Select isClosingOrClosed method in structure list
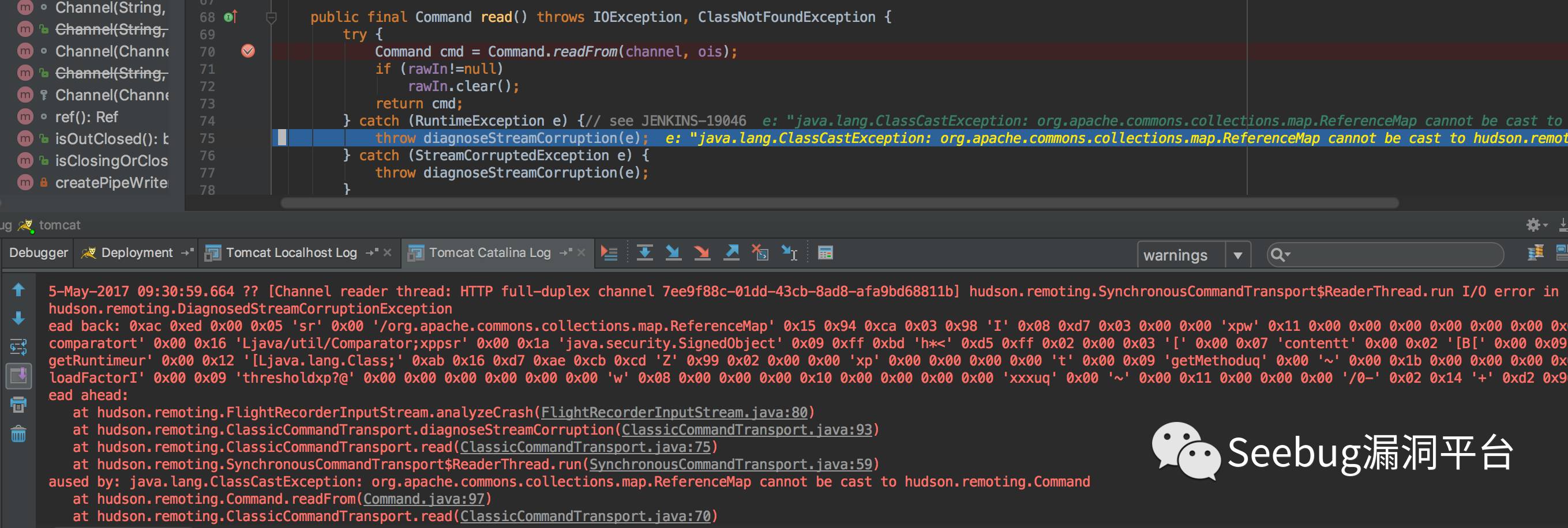 pyautogui.click(x=111, y=161)
